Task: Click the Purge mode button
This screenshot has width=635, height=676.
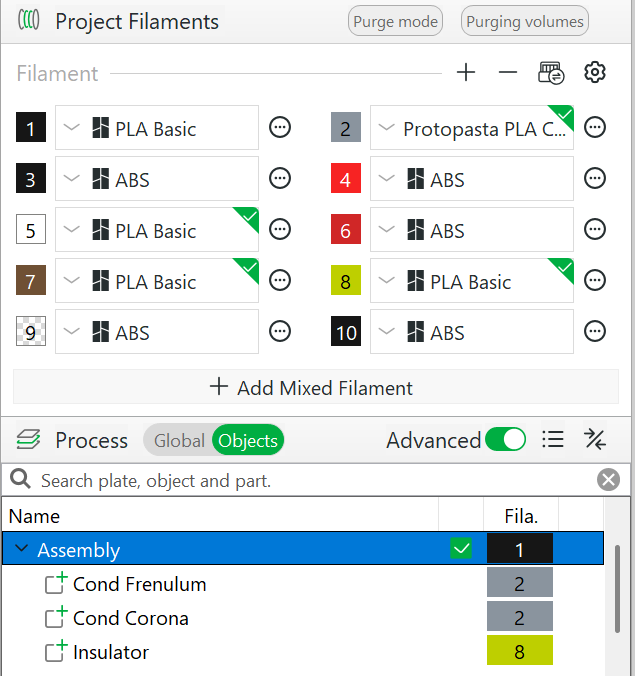Action: (395, 21)
